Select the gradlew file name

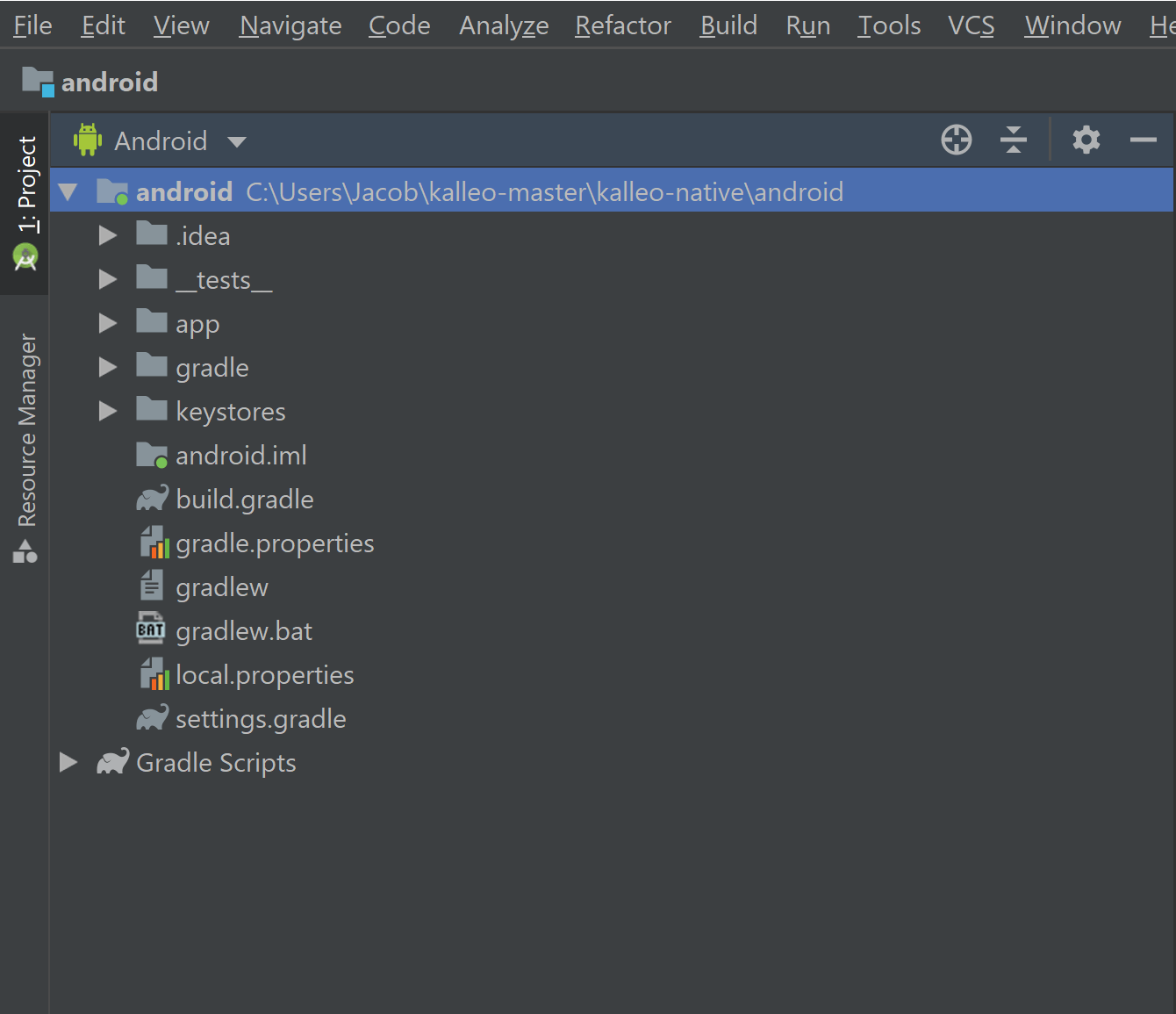click(x=222, y=586)
